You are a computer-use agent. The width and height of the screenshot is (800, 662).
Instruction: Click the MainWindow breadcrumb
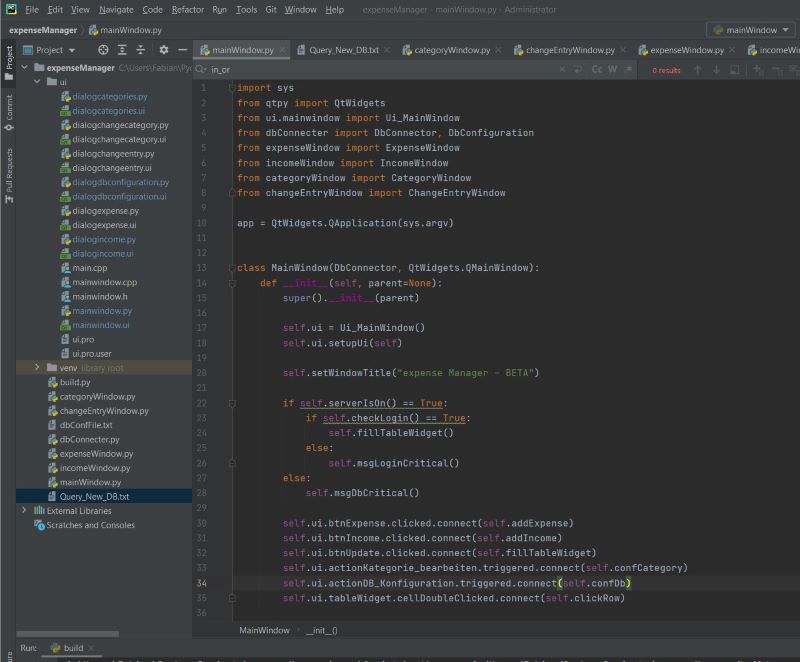coord(264,630)
